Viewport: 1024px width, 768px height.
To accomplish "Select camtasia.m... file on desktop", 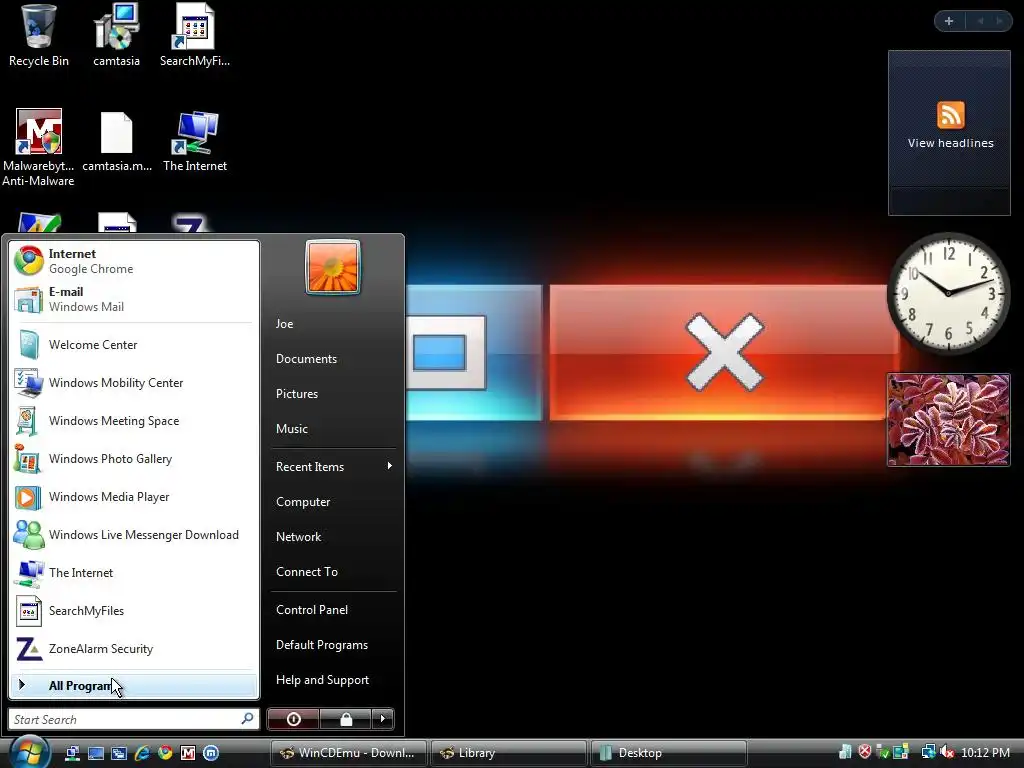I will [117, 142].
